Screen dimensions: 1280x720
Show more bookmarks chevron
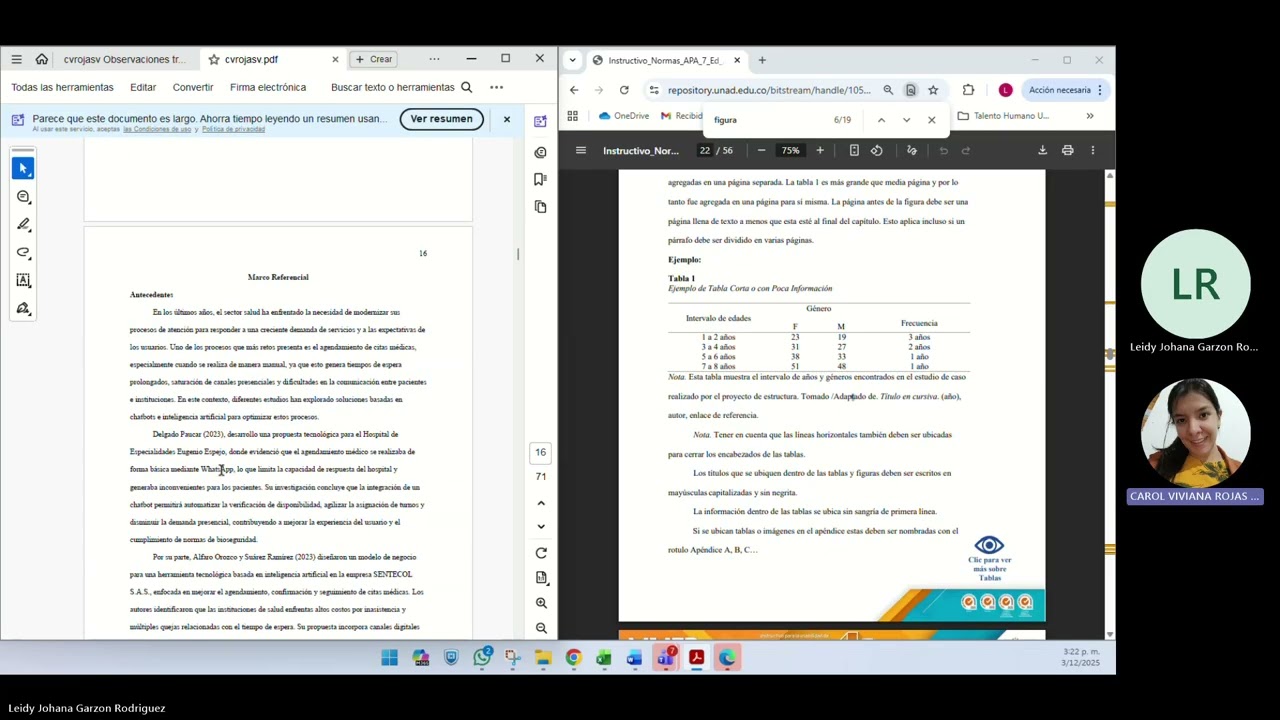1090,116
